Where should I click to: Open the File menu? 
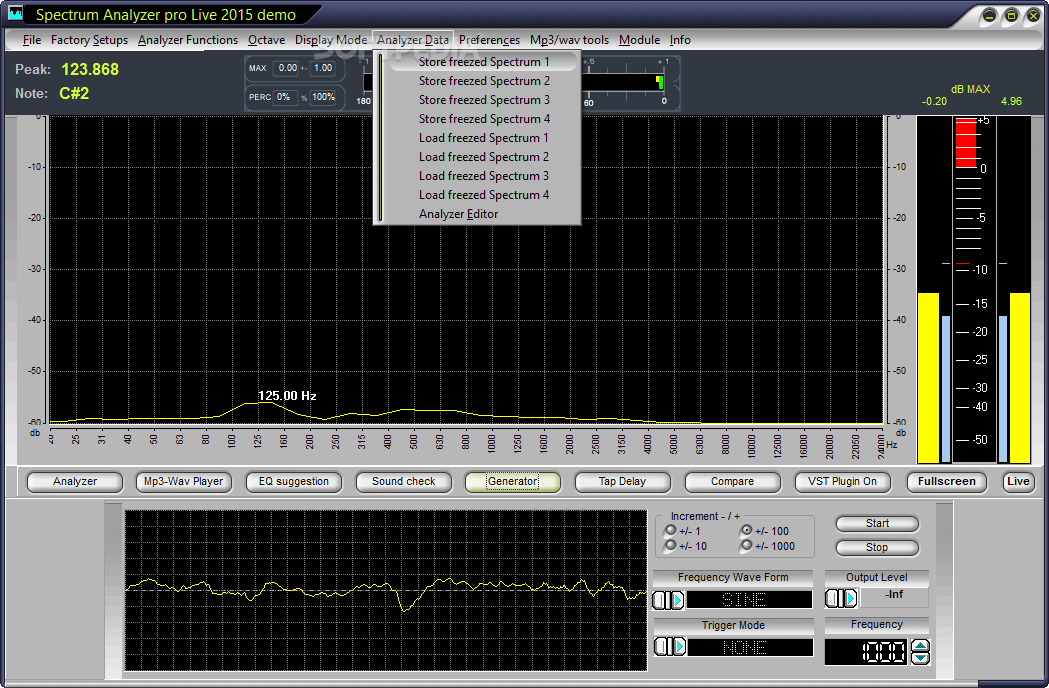pyautogui.click(x=31, y=40)
